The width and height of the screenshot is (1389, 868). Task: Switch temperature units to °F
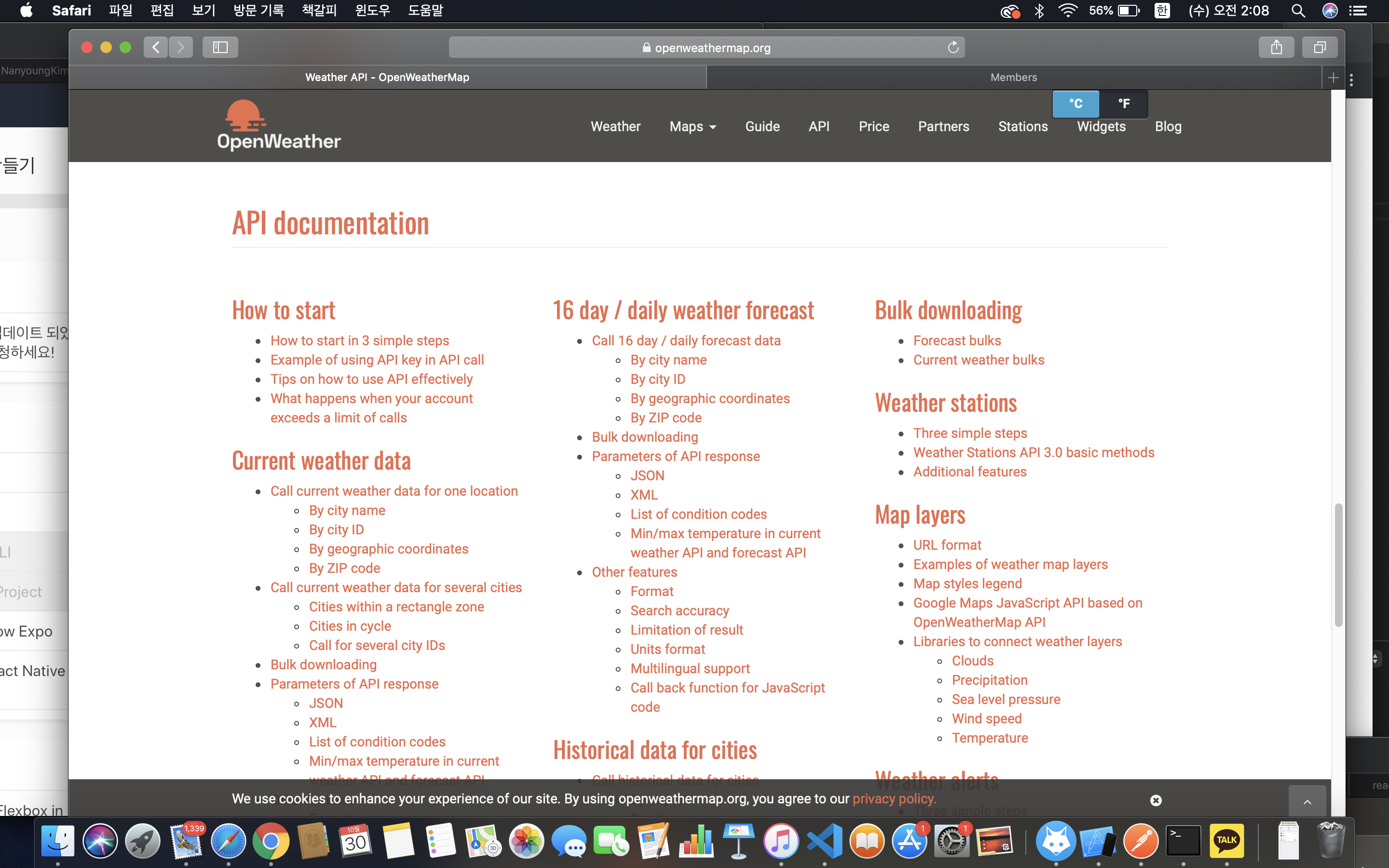(1124, 103)
